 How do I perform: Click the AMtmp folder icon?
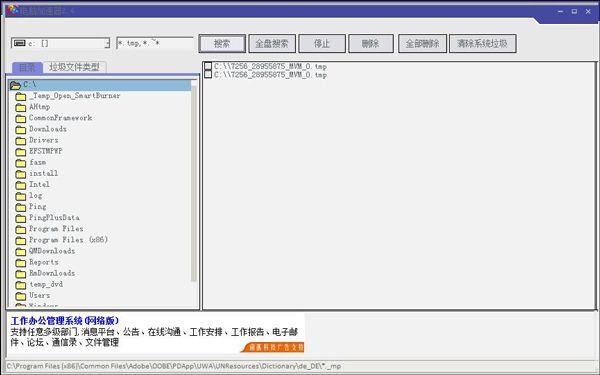(x=21, y=108)
